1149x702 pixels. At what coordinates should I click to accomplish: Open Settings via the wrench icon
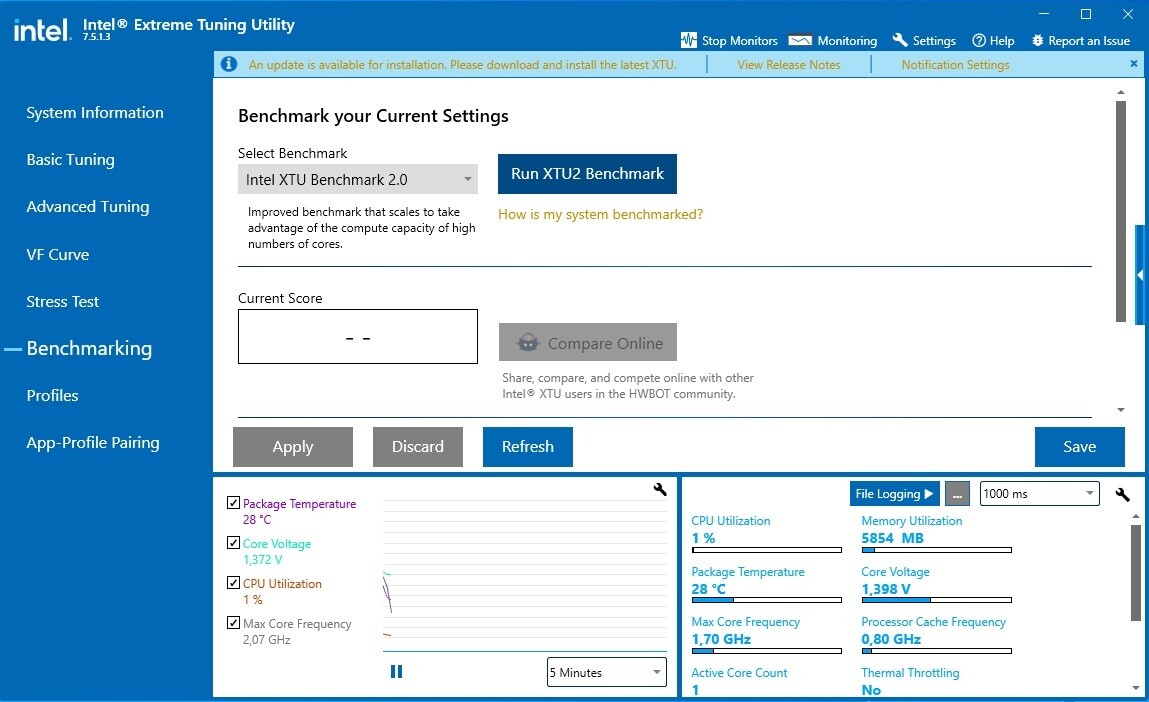(900, 41)
